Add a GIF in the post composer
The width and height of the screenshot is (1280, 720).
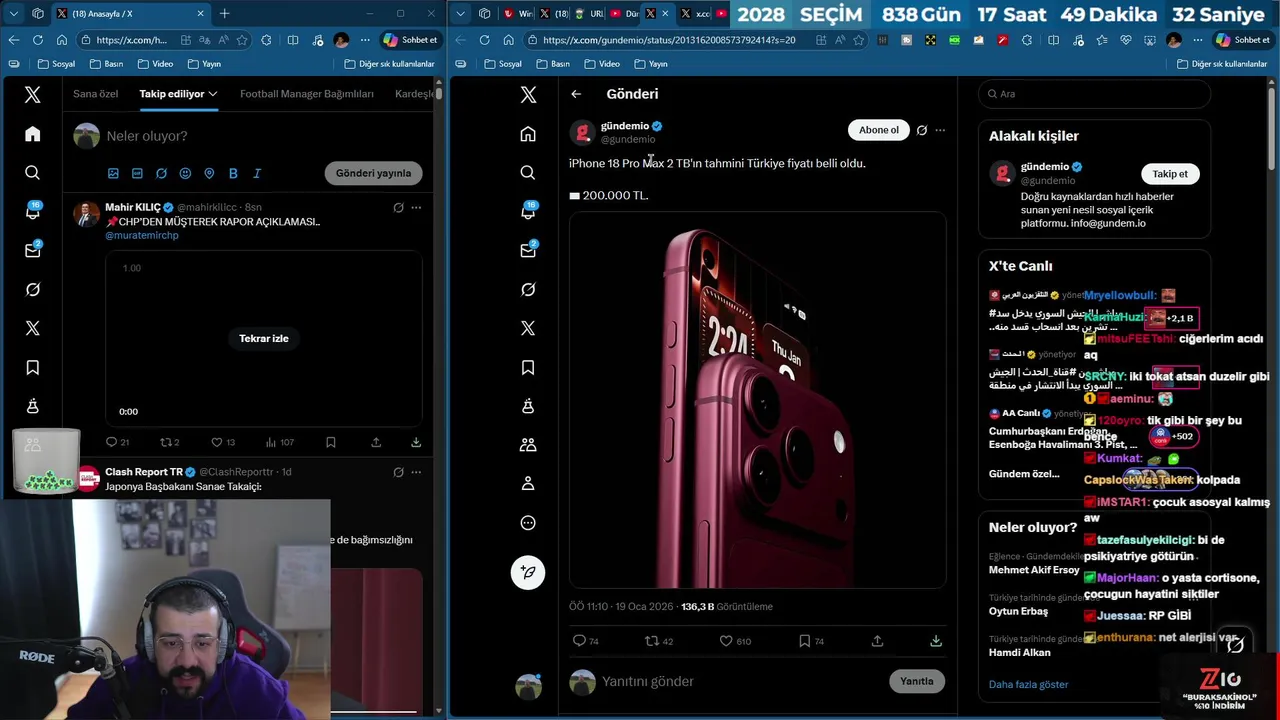[x=137, y=173]
